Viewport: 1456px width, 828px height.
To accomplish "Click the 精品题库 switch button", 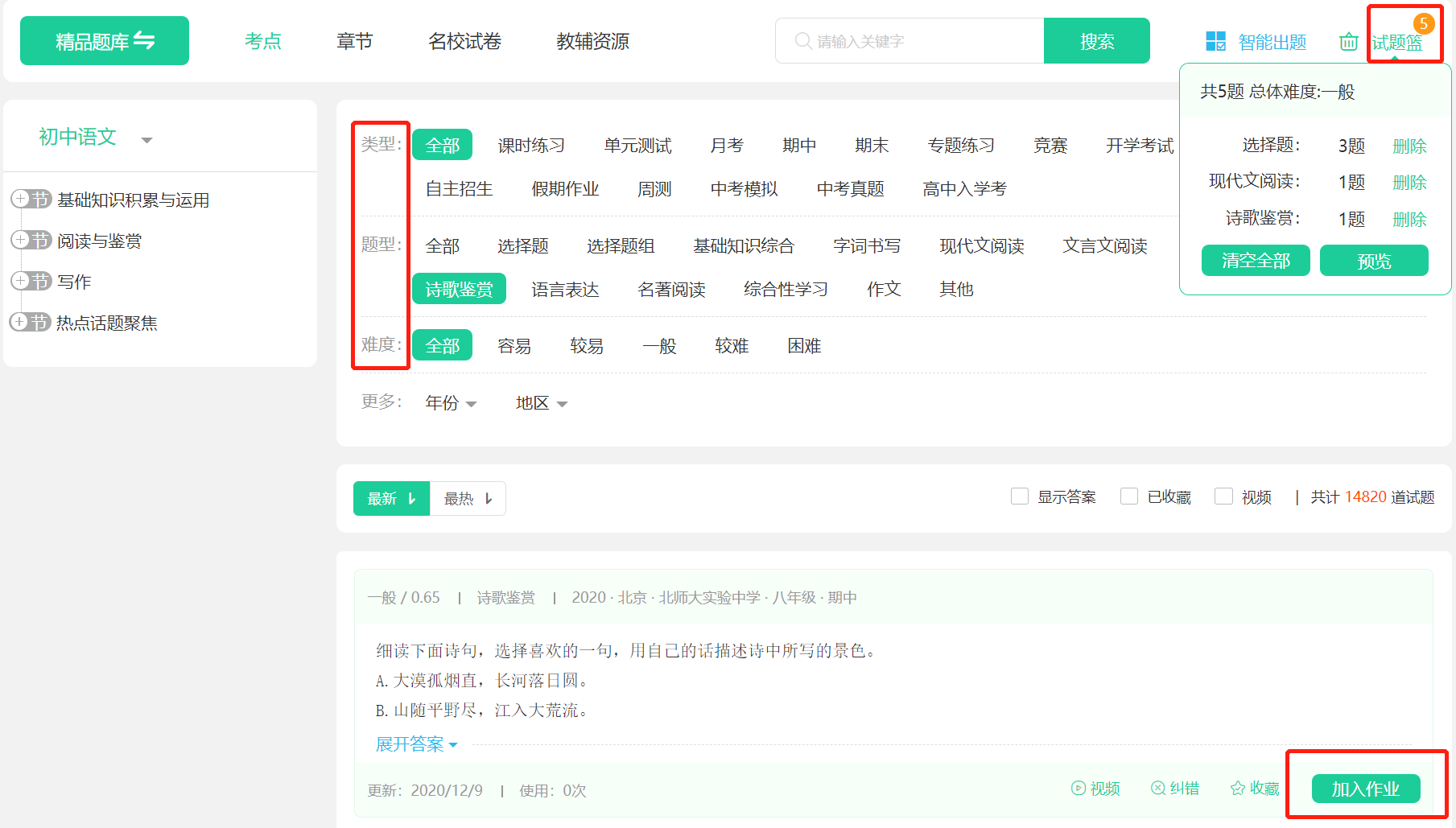I will [105, 41].
